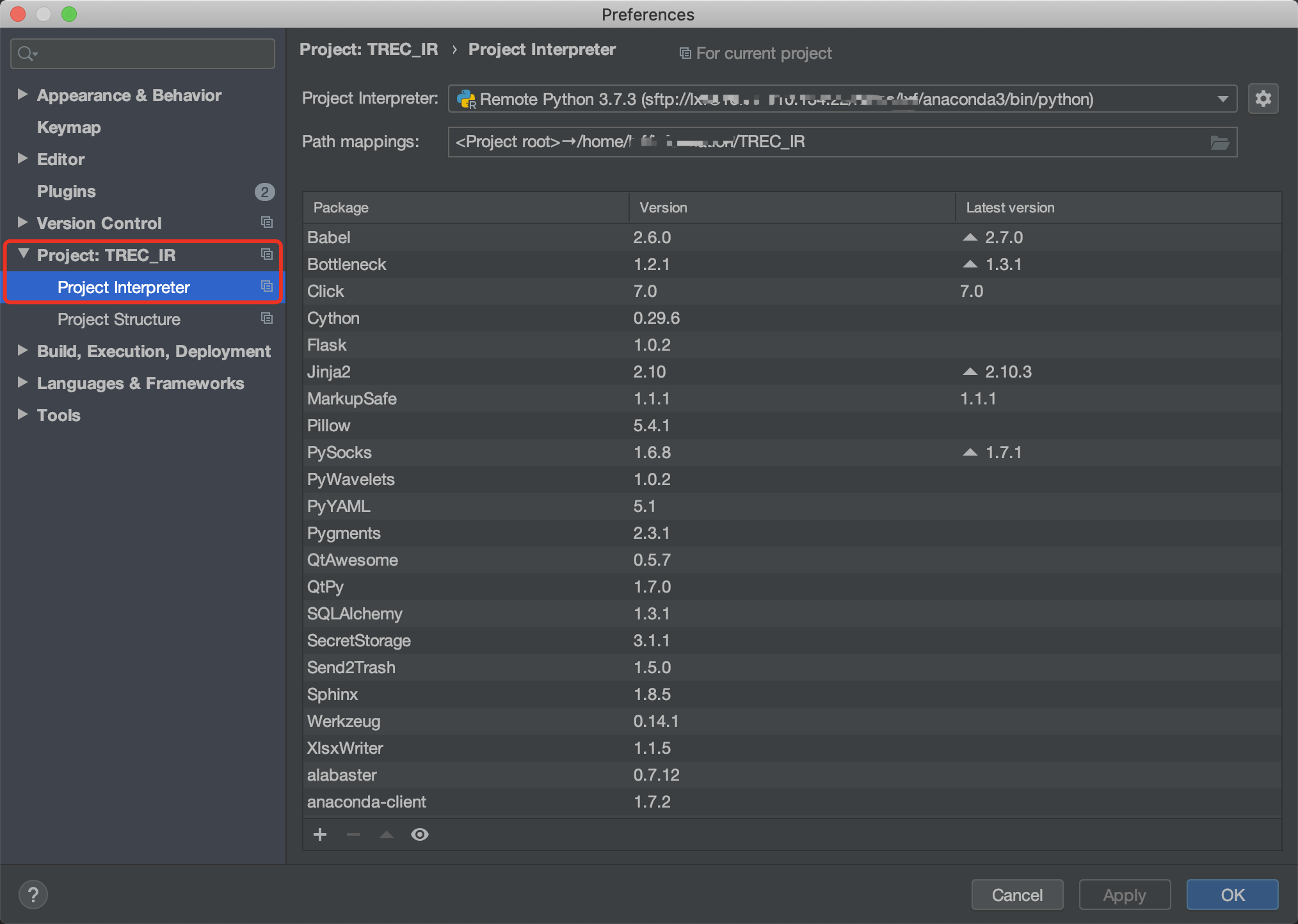This screenshot has height=924, width=1298.
Task: Click the folder icon for path mappings
Action: tap(1221, 141)
